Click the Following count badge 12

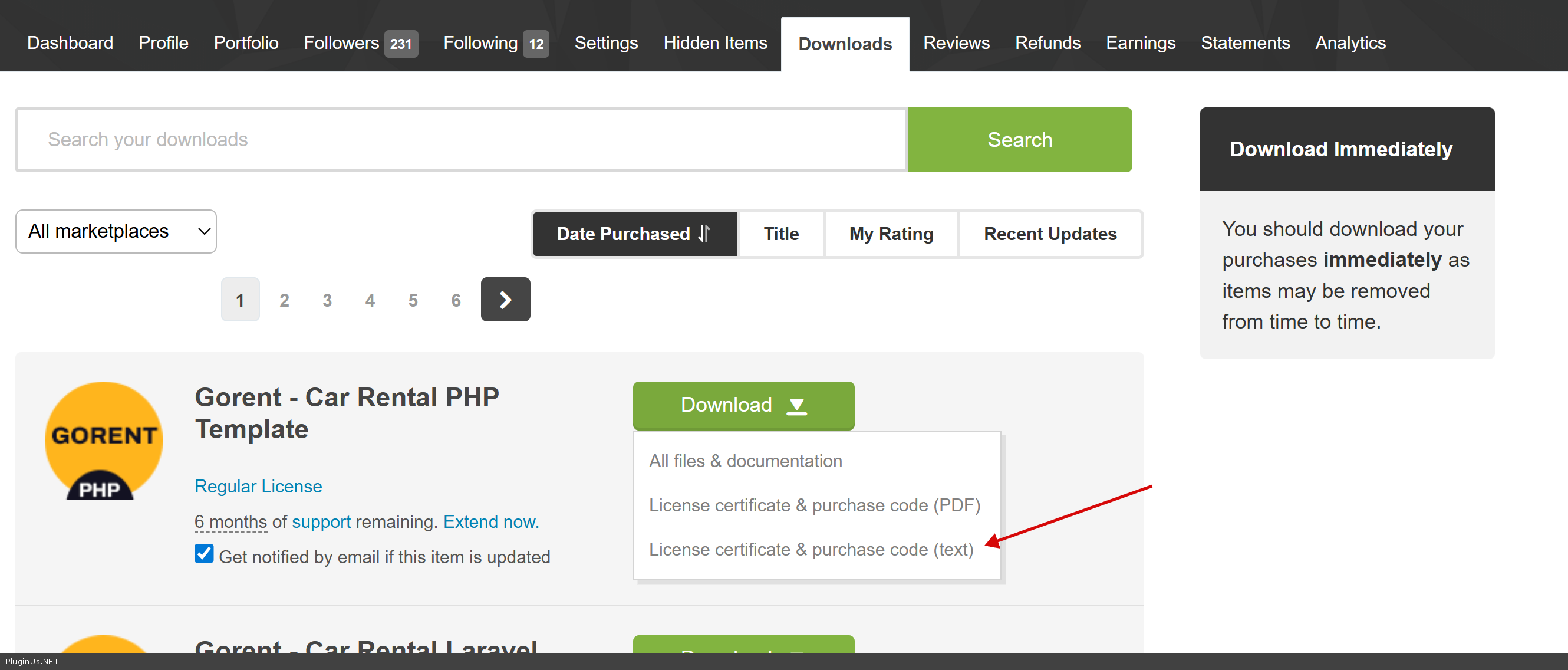536,43
